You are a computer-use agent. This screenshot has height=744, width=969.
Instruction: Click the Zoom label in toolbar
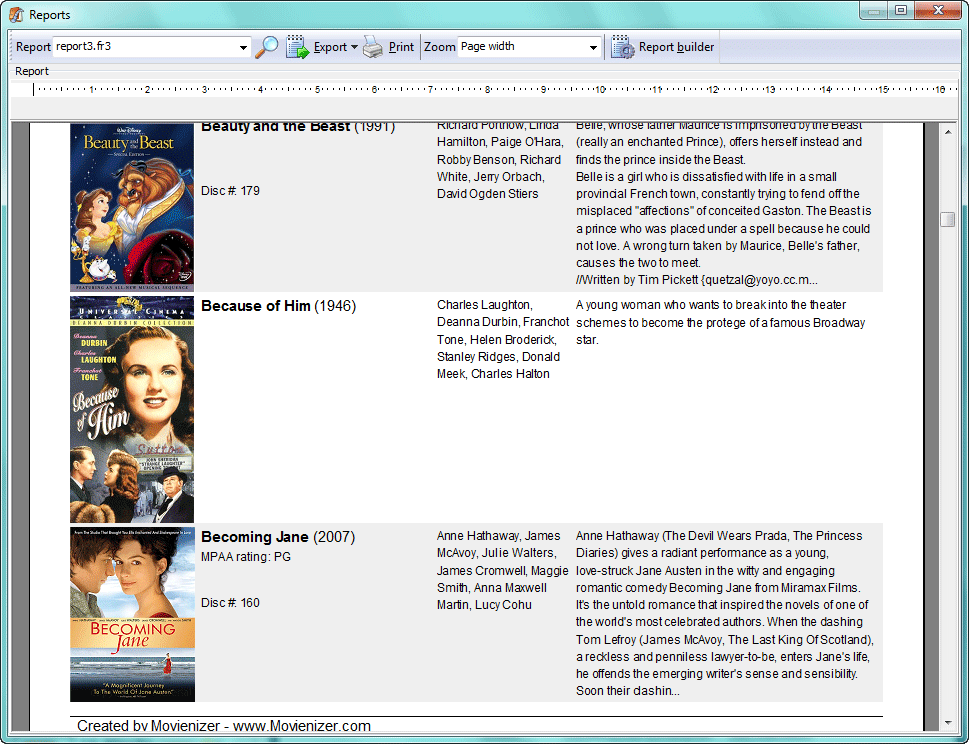click(x=439, y=47)
